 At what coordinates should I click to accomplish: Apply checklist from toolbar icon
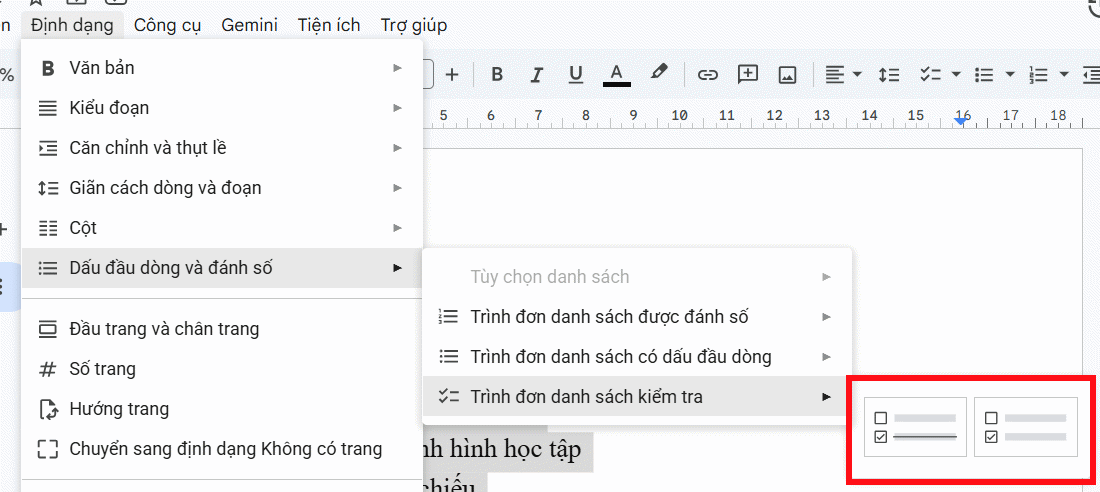point(931,74)
